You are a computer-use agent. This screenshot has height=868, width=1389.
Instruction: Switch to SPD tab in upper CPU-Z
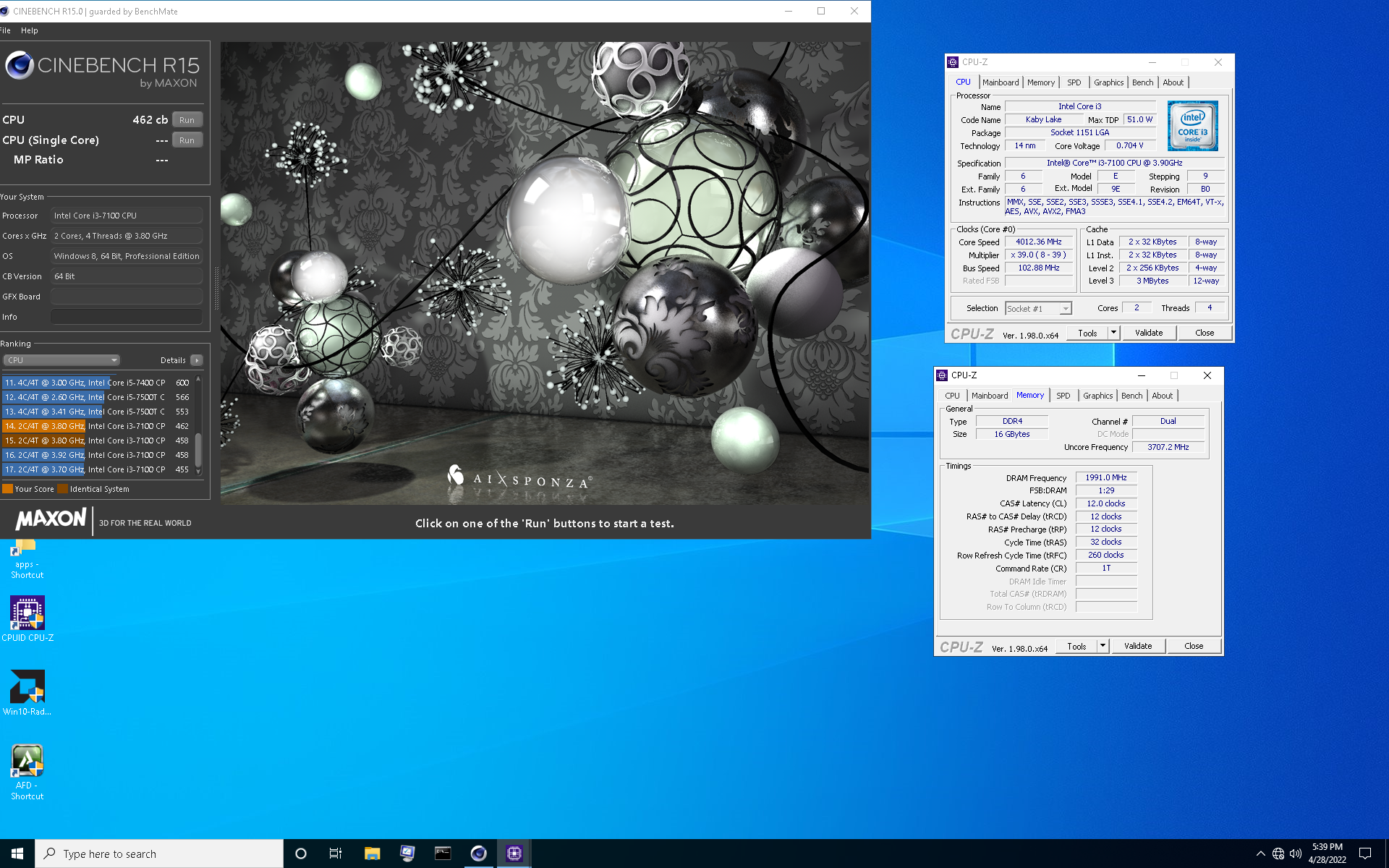coord(1074,82)
